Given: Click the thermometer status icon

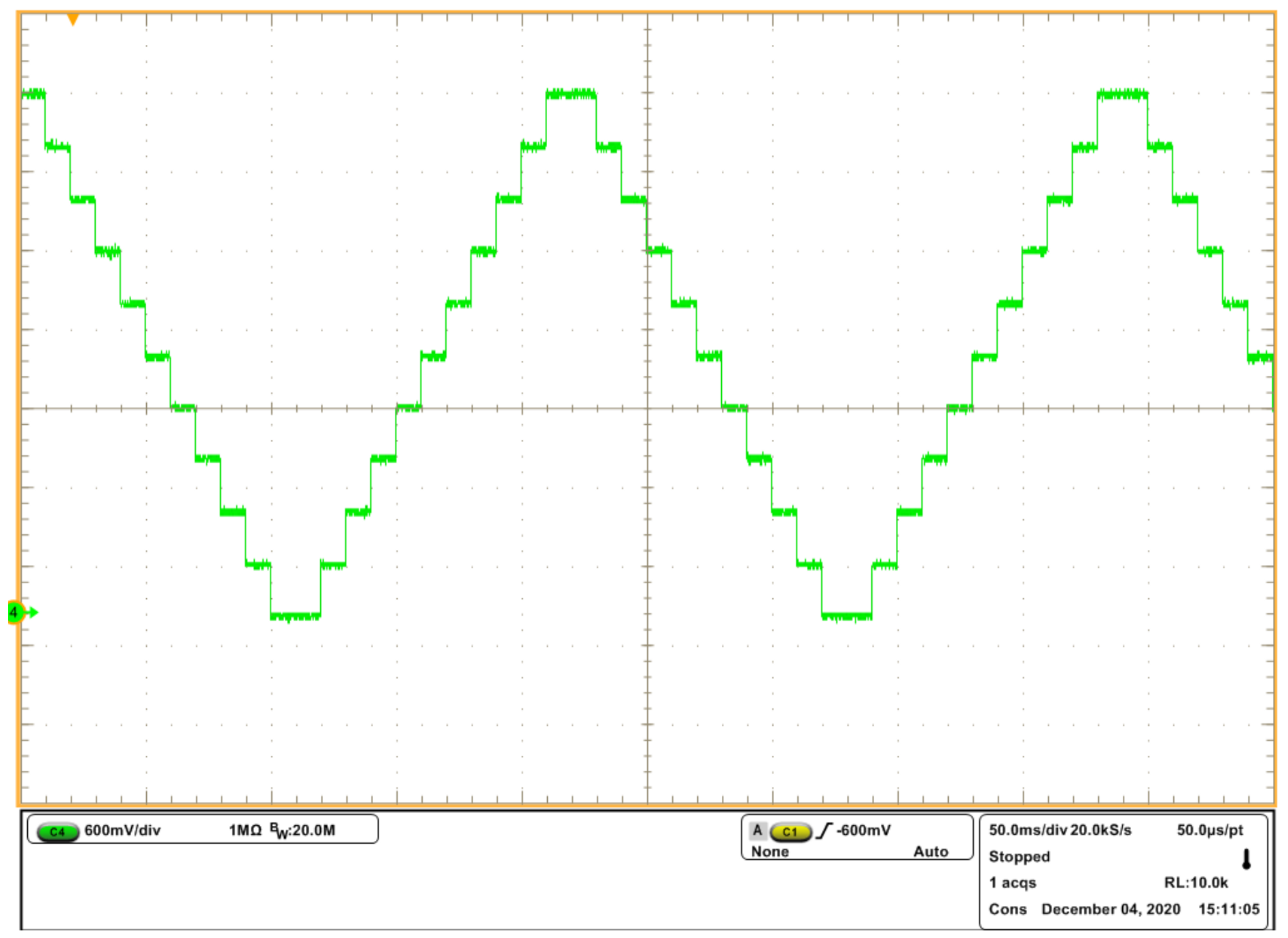Looking at the screenshot, I should [x=1246, y=859].
